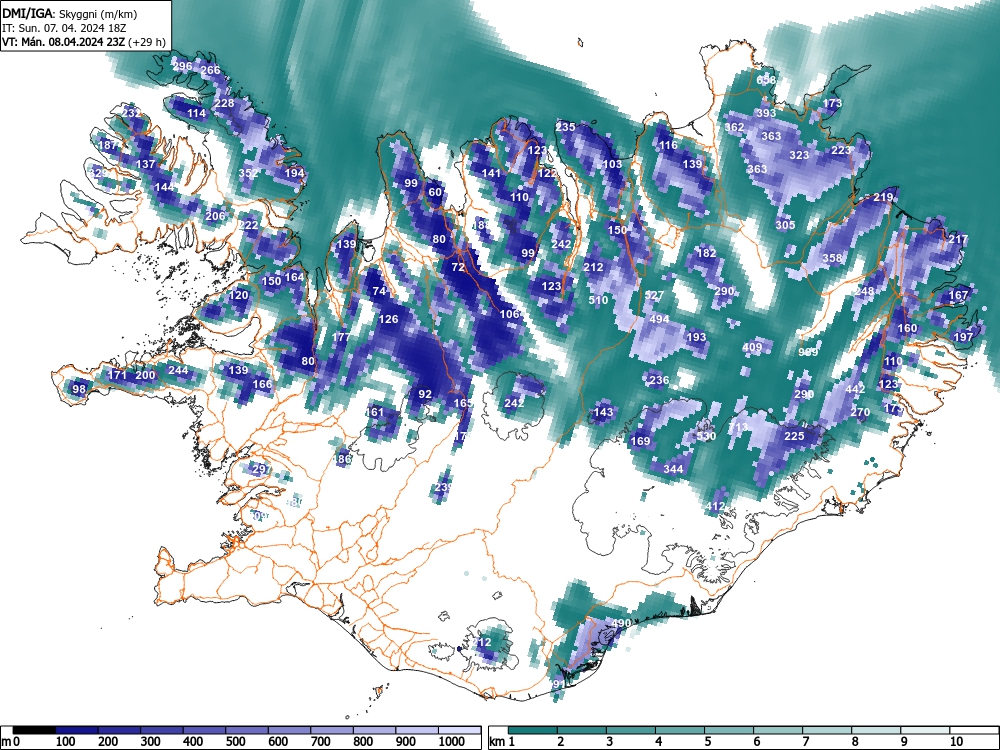This screenshot has width=1000, height=750.
Task: Click the visibility value 329
Action: (x=98, y=173)
